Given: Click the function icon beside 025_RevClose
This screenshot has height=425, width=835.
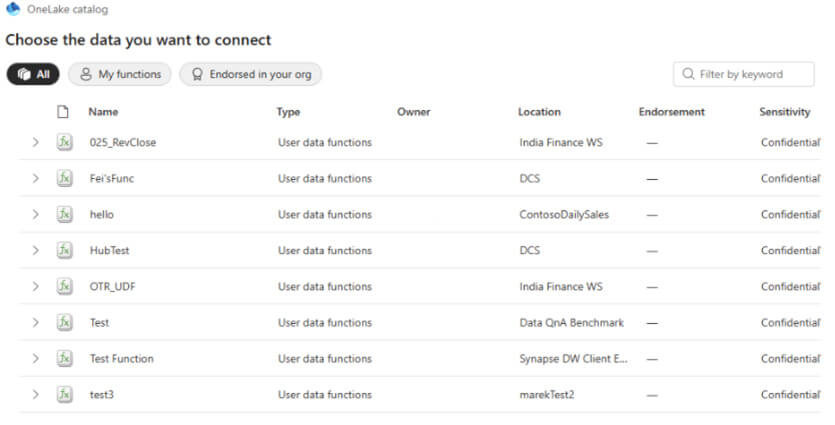Looking at the screenshot, I should pyautogui.click(x=64, y=143).
